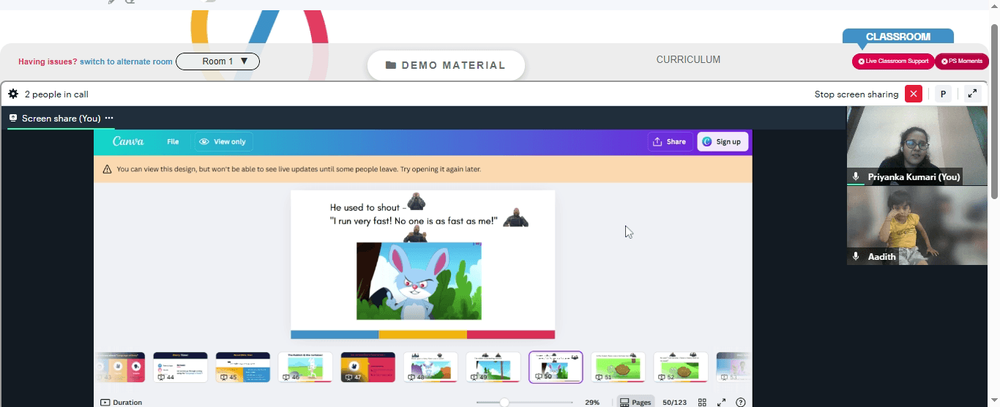Open the DEMO MATERIAL folder button

coord(446,65)
